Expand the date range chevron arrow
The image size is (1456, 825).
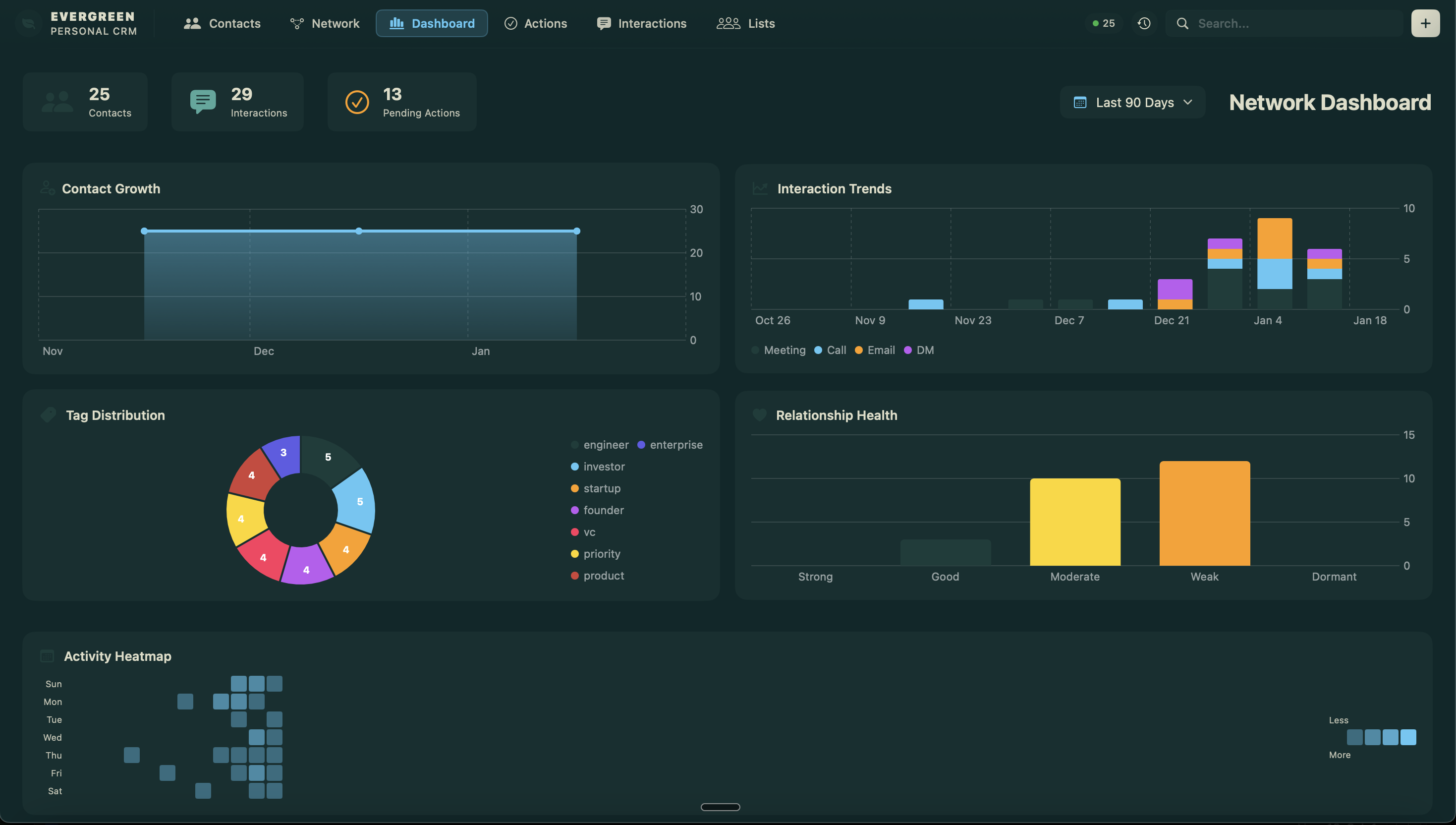click(1187, 103)
